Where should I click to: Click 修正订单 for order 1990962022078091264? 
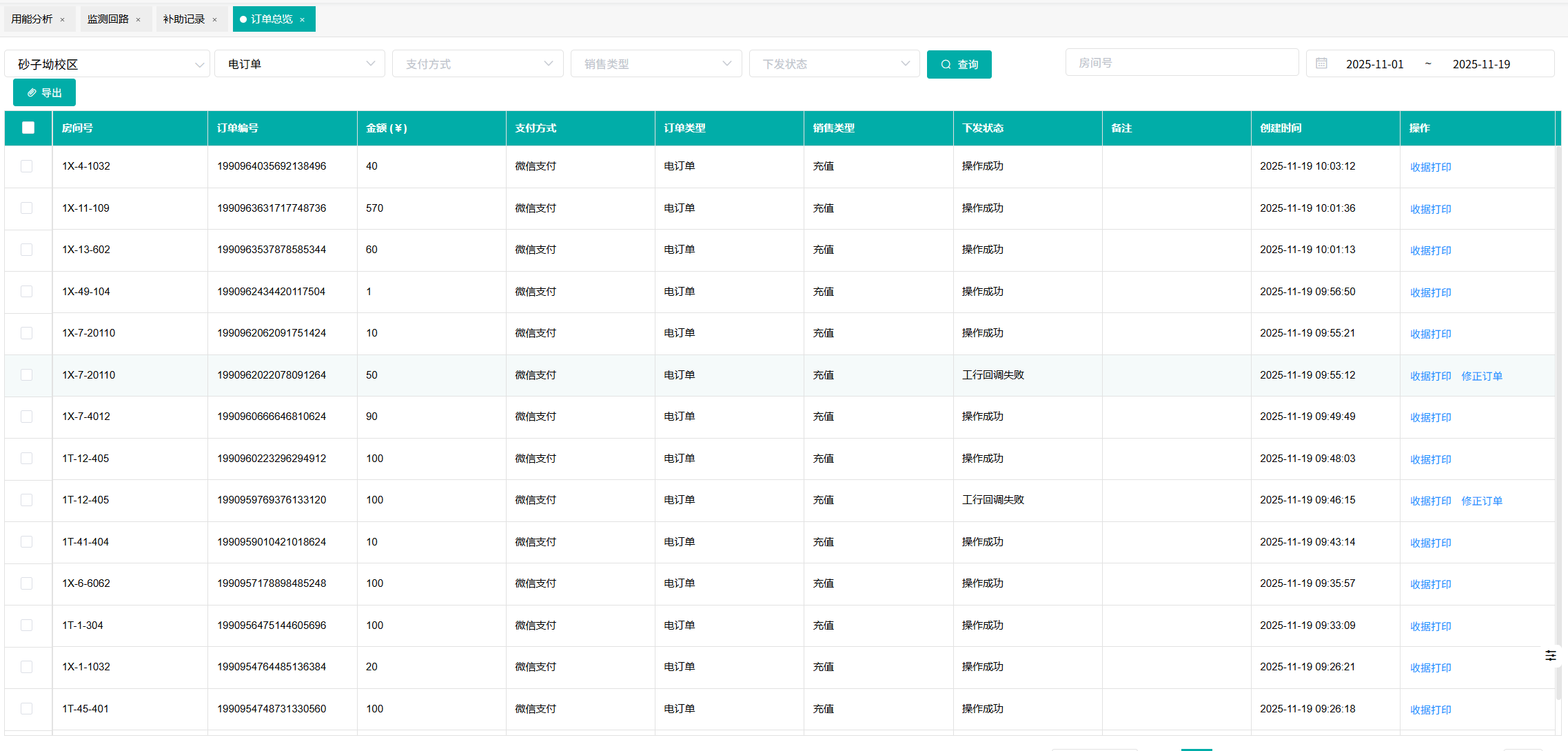(x=1481, y=376)
